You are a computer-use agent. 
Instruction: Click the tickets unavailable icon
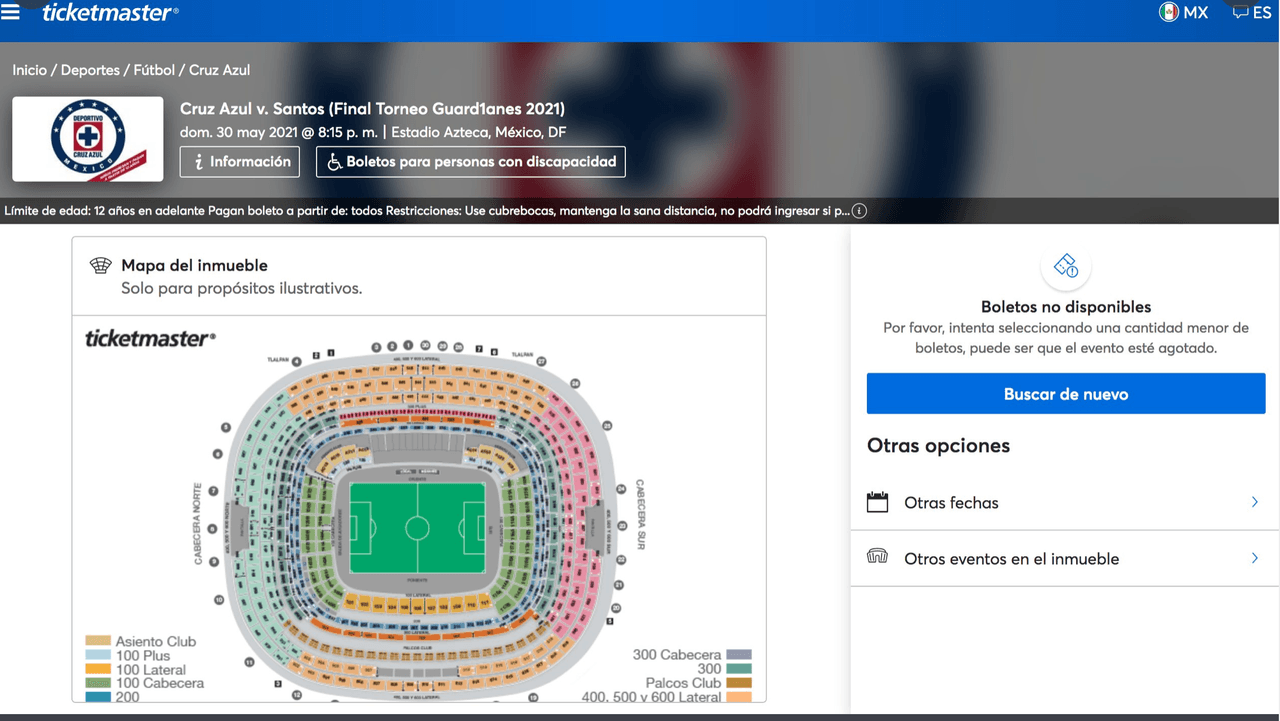(x=1065, y=266)
